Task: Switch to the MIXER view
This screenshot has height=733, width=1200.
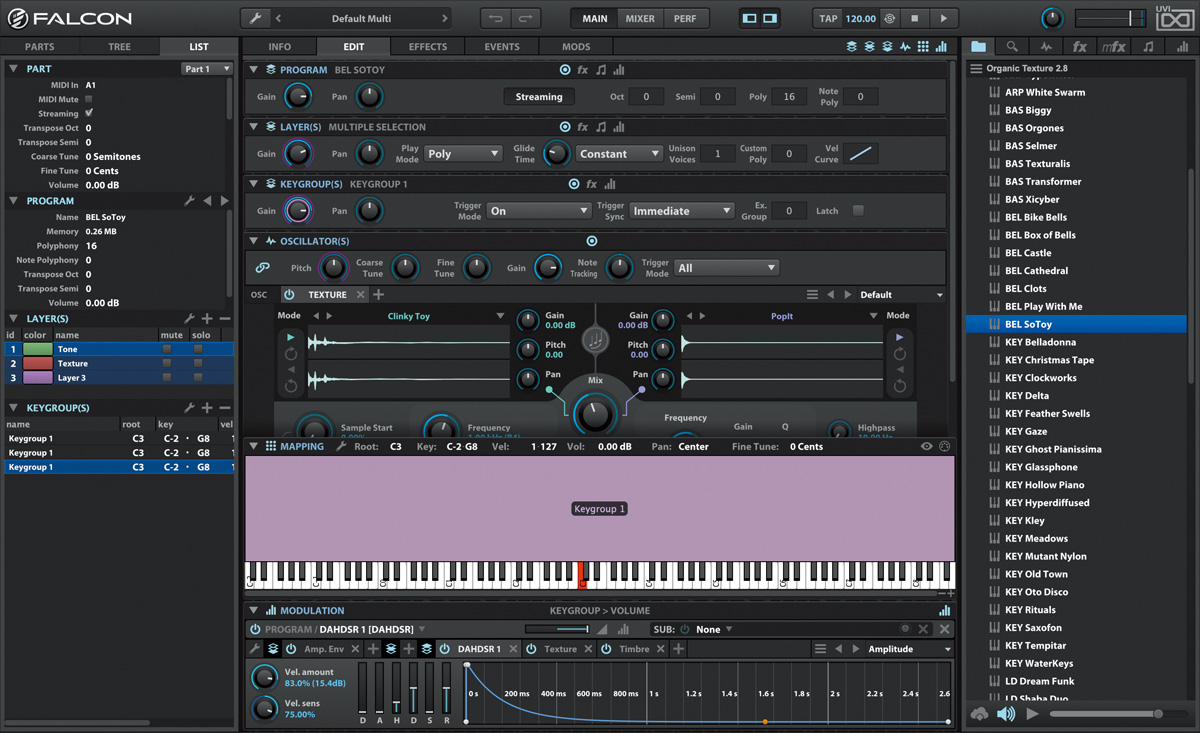Action: (x=640, y=18)
